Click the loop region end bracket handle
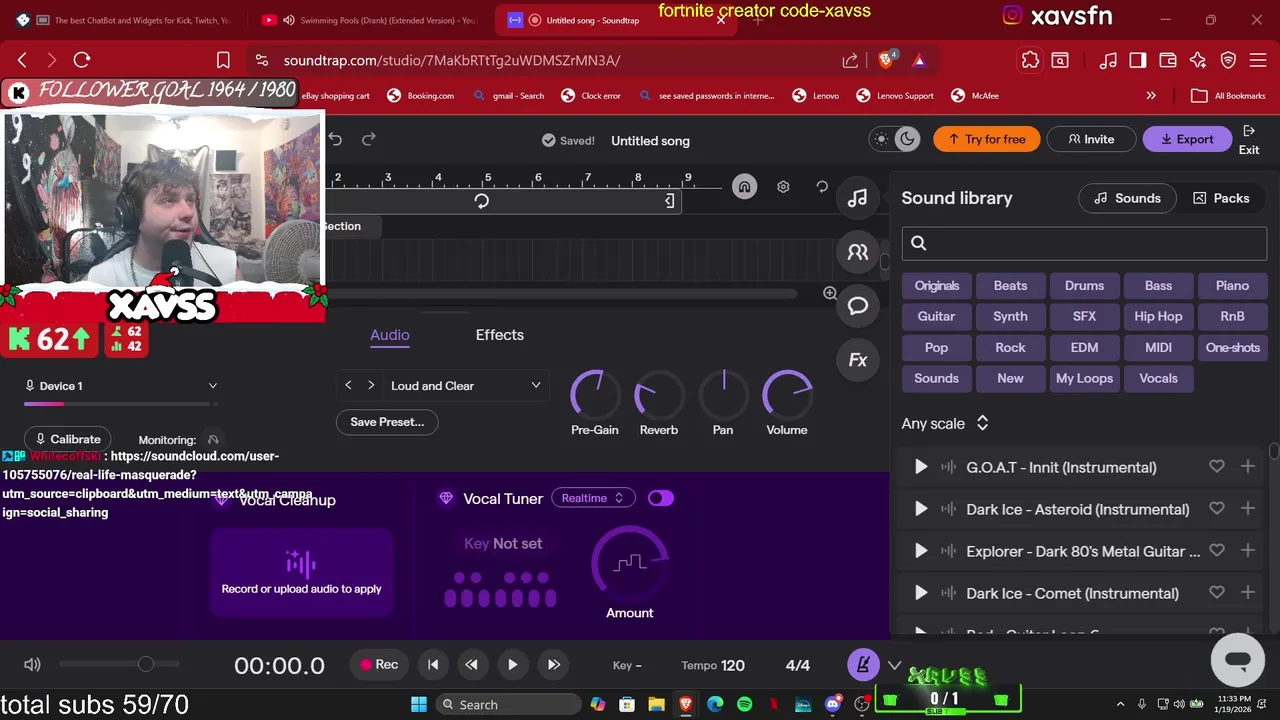This screenshot has height=720, width=1280. (669, 201)
